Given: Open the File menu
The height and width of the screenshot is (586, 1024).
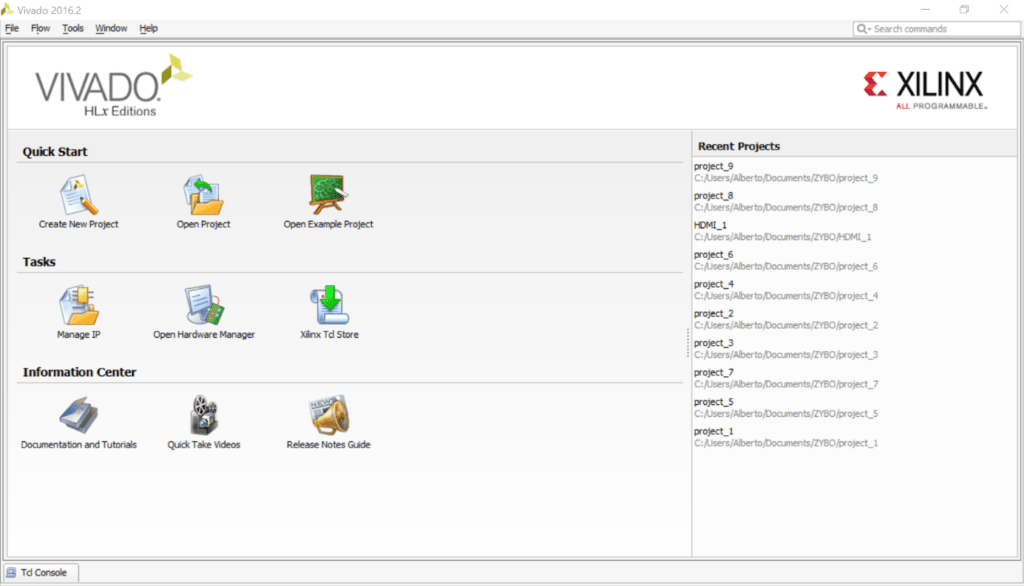Looking at the screenshot, I should click(x=11, y=28).
